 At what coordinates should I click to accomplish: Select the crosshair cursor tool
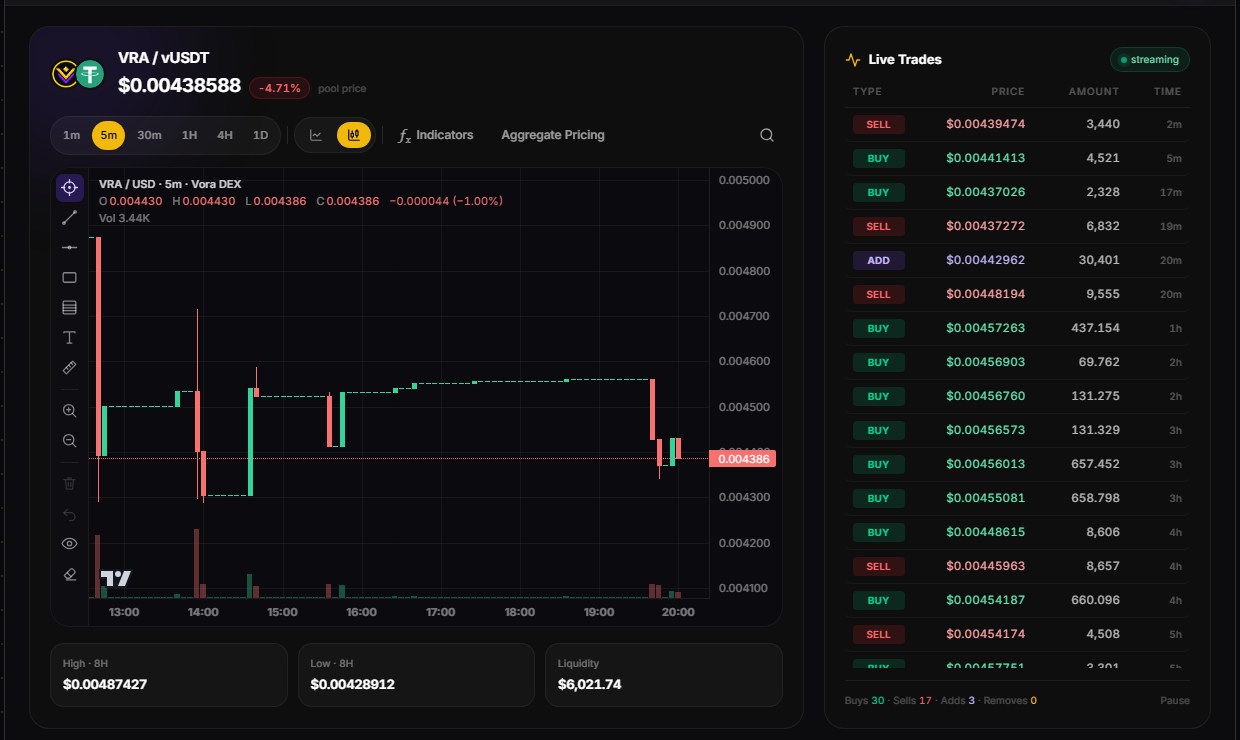(70, 187)
